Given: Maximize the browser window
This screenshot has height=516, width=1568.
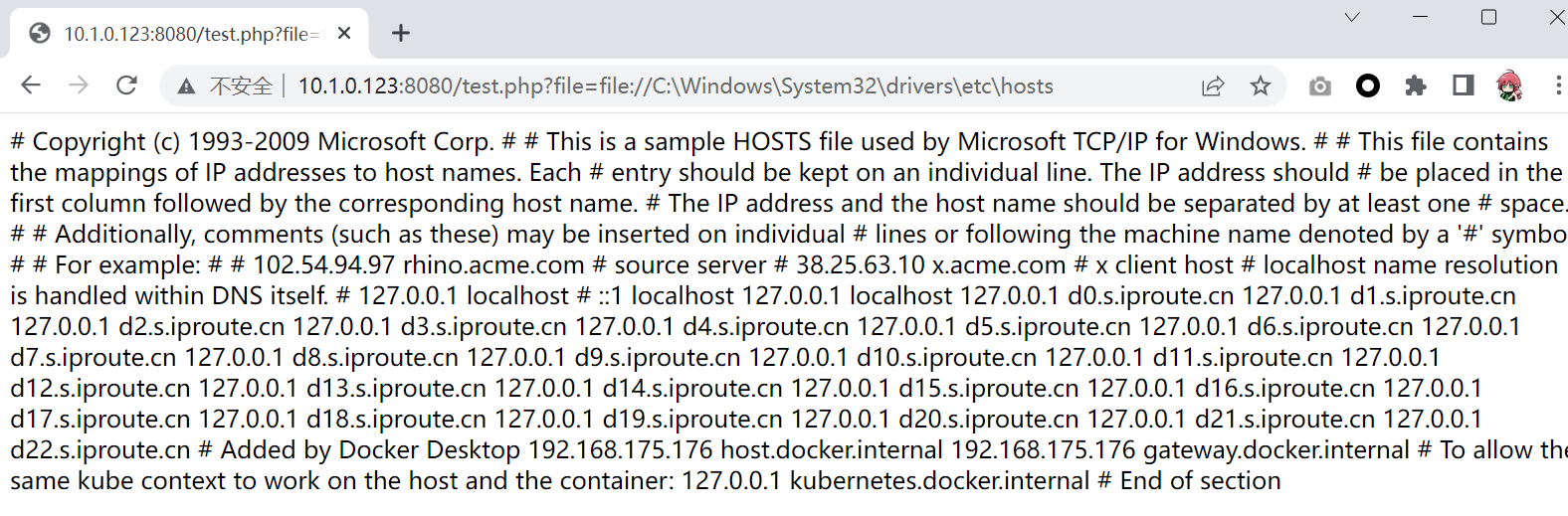Looking at the screenshot, I should tap(1489, 17).
